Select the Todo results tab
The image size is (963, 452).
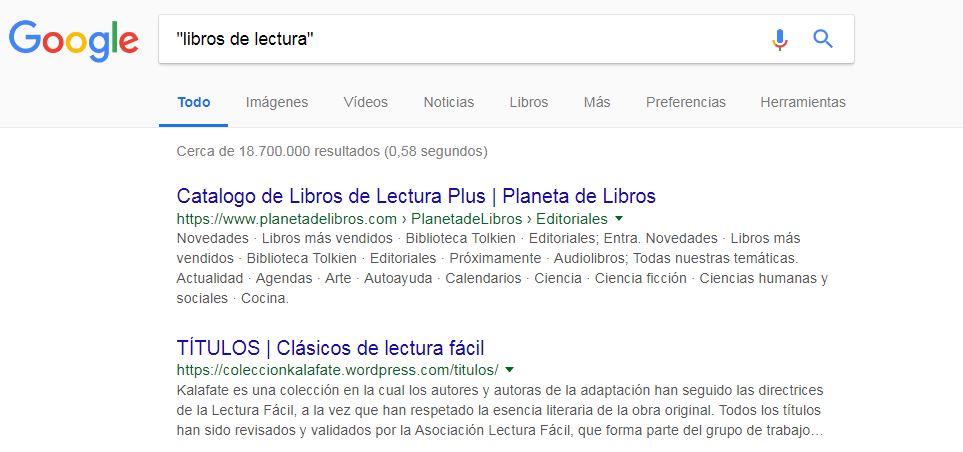[194, 102]
